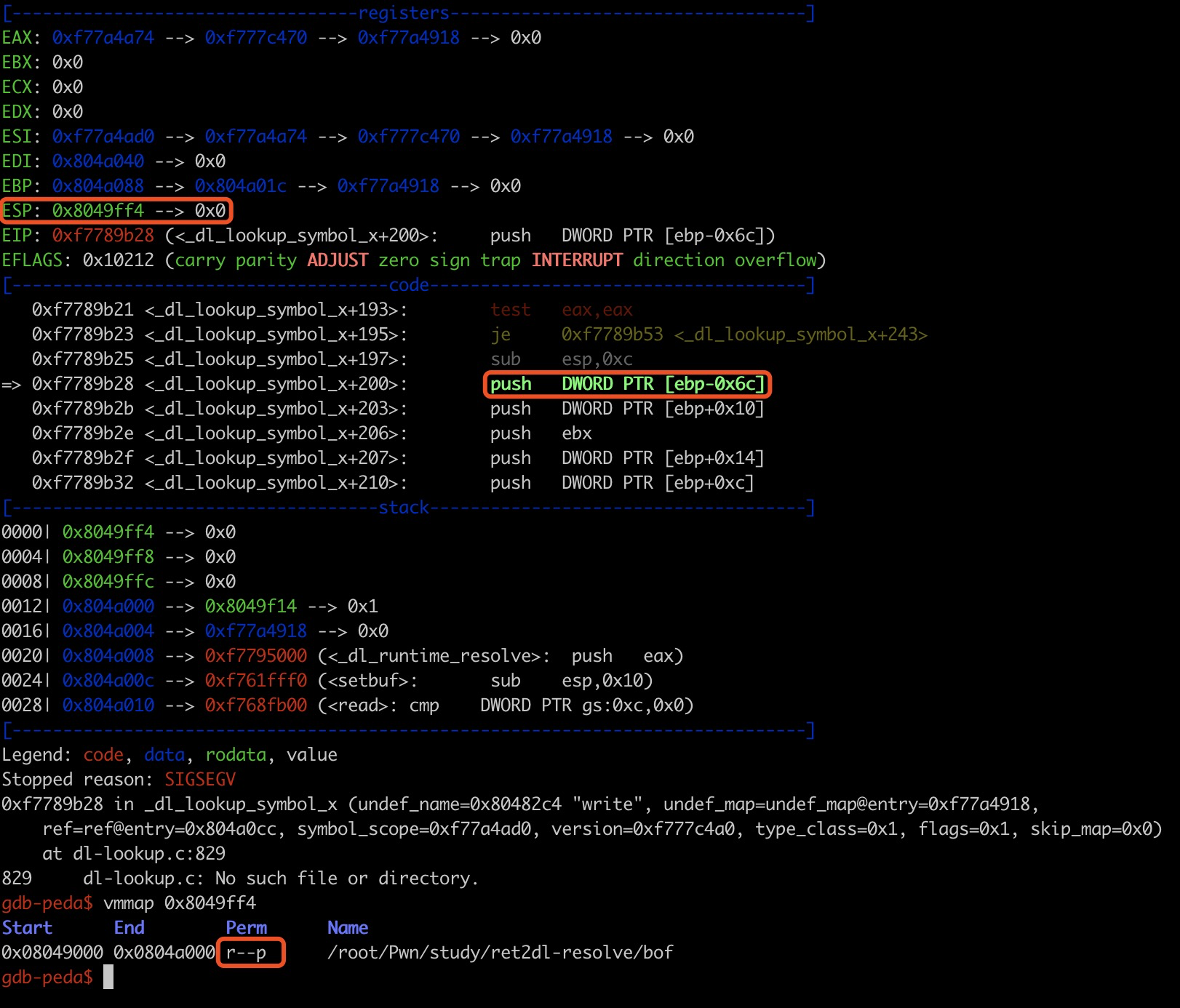The width and height of the screenshot is (1180, 1008).
Task: Click the 'sub esp,0xc' instruction
Action: 562,359
